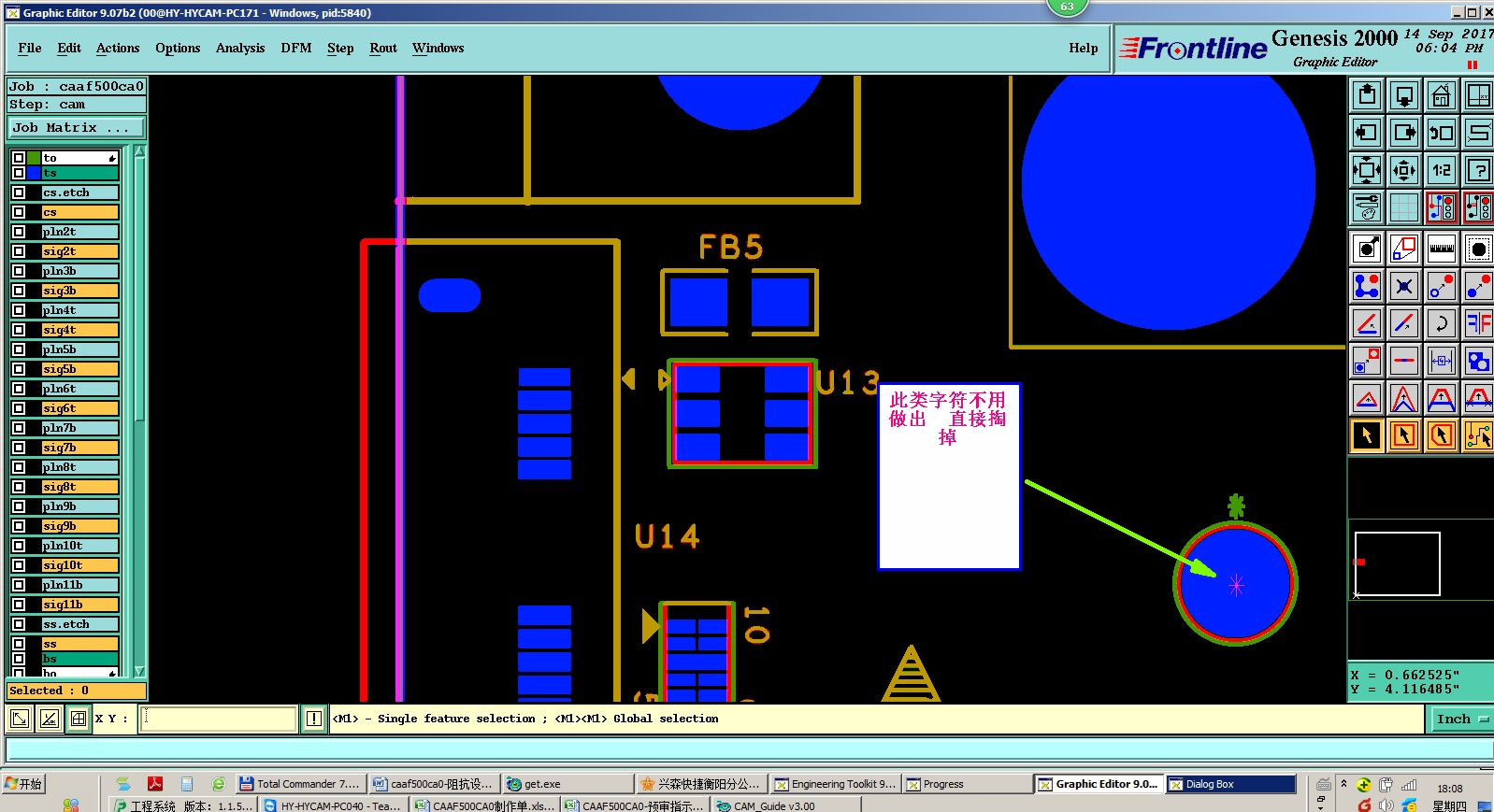Screen dimensions: 1494x812
Task: Click the green color swatch of 'to' layer
Action: coord(35,158)
